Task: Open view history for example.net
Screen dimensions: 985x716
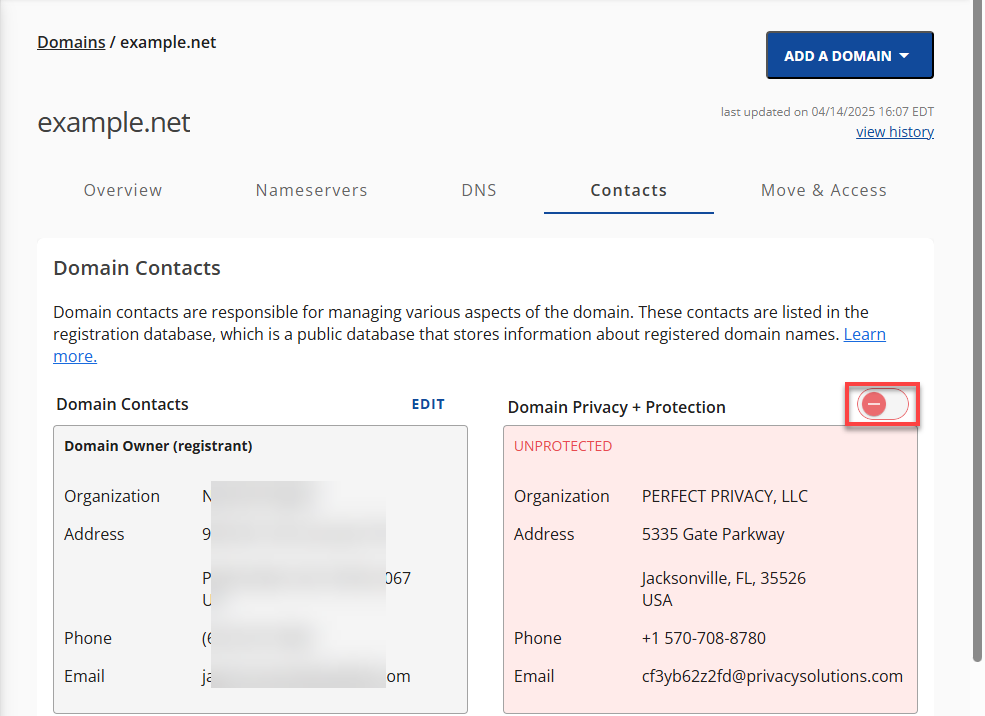Action: click(894, 131)
